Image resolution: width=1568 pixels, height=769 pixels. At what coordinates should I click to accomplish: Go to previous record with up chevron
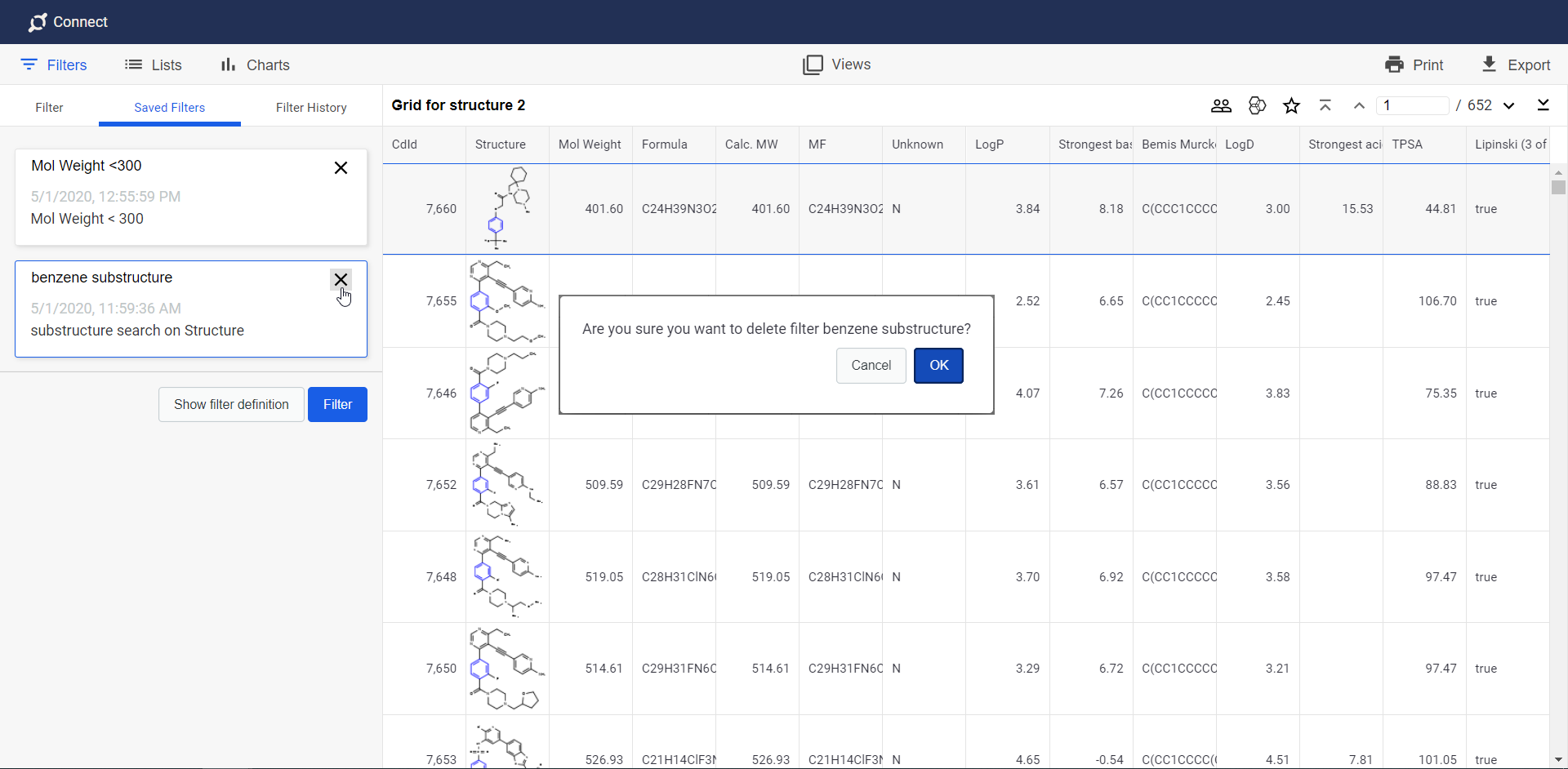pos(1359,105)
